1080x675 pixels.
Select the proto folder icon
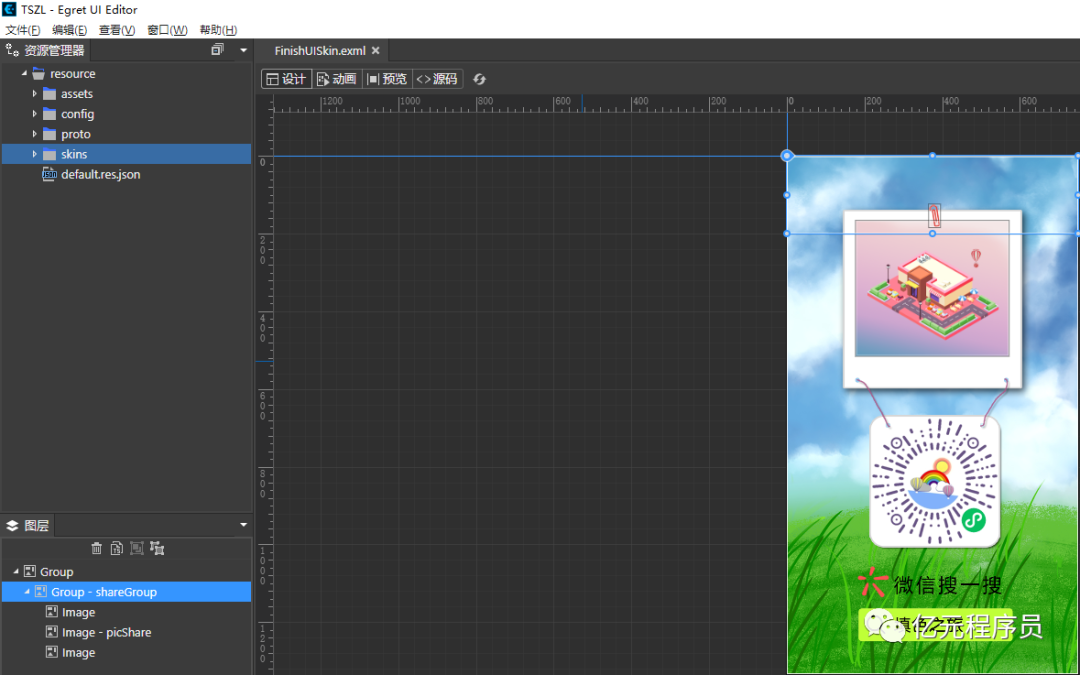pos(50,134)
